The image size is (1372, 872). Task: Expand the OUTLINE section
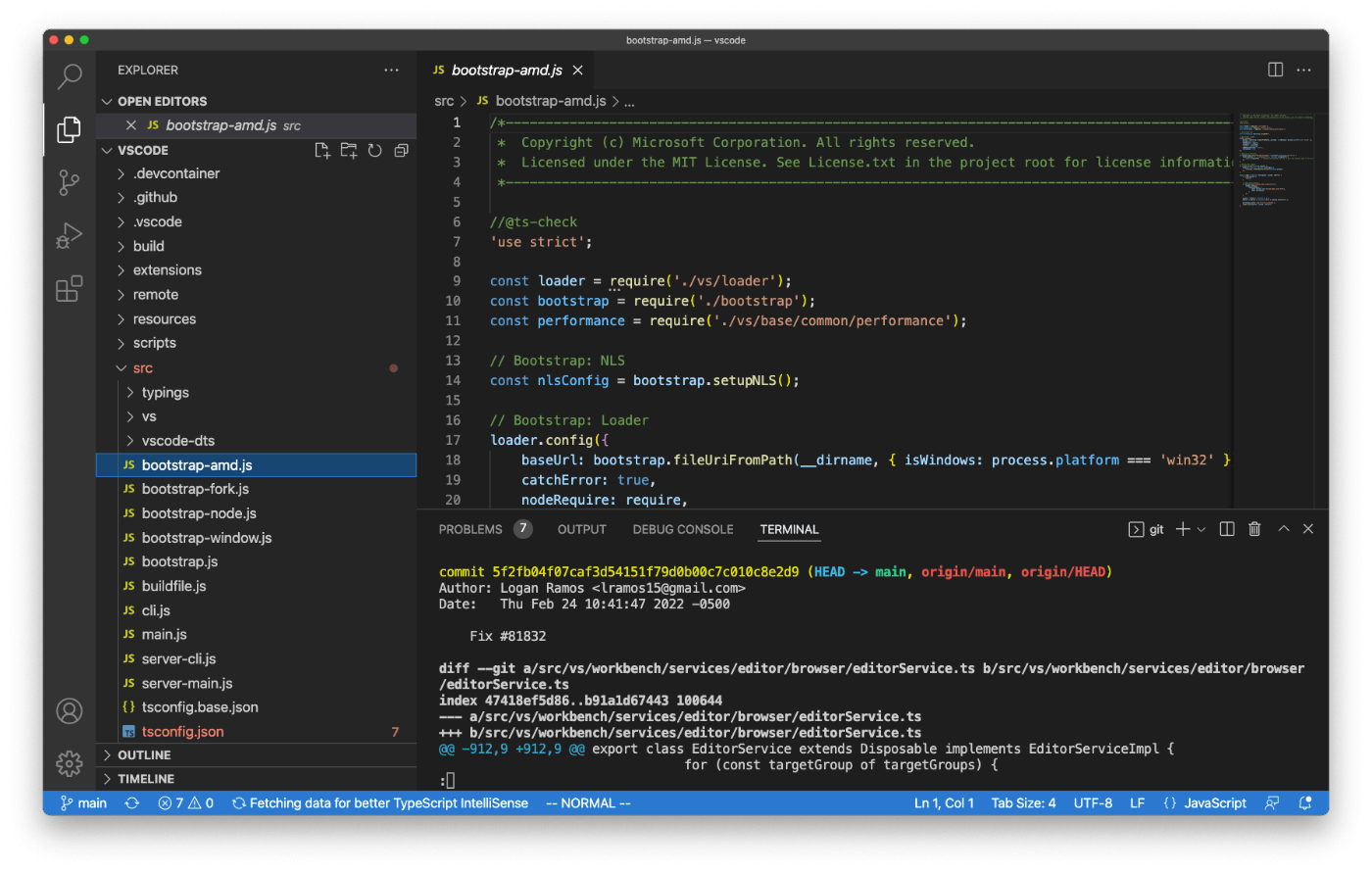pyautogui.click(x=144, y=755)
